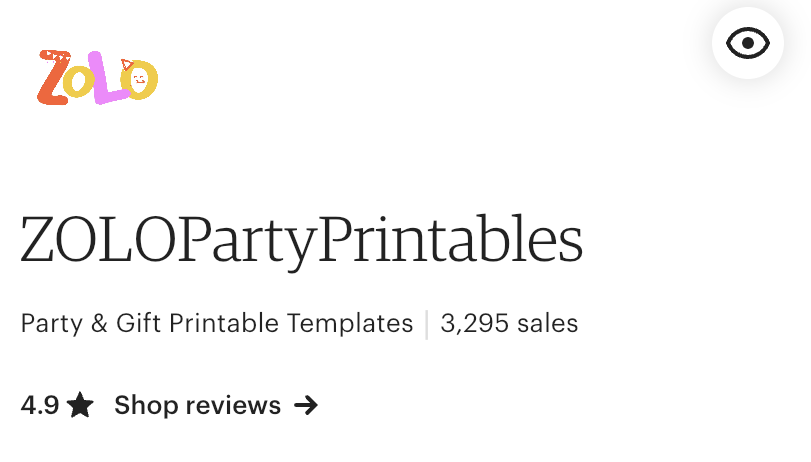811x462 pixels.
Task: Click the Party & Gift Printable Templates tagline
Action: pos(217,324)
